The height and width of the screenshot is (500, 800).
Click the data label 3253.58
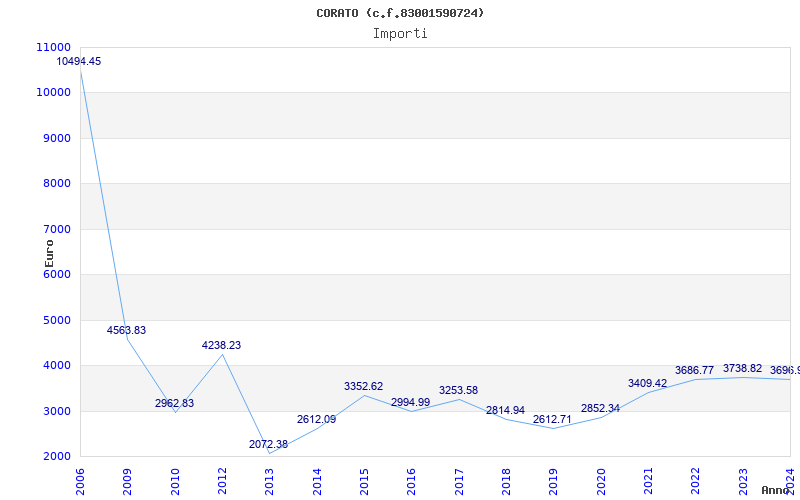[x=458, y=390]
